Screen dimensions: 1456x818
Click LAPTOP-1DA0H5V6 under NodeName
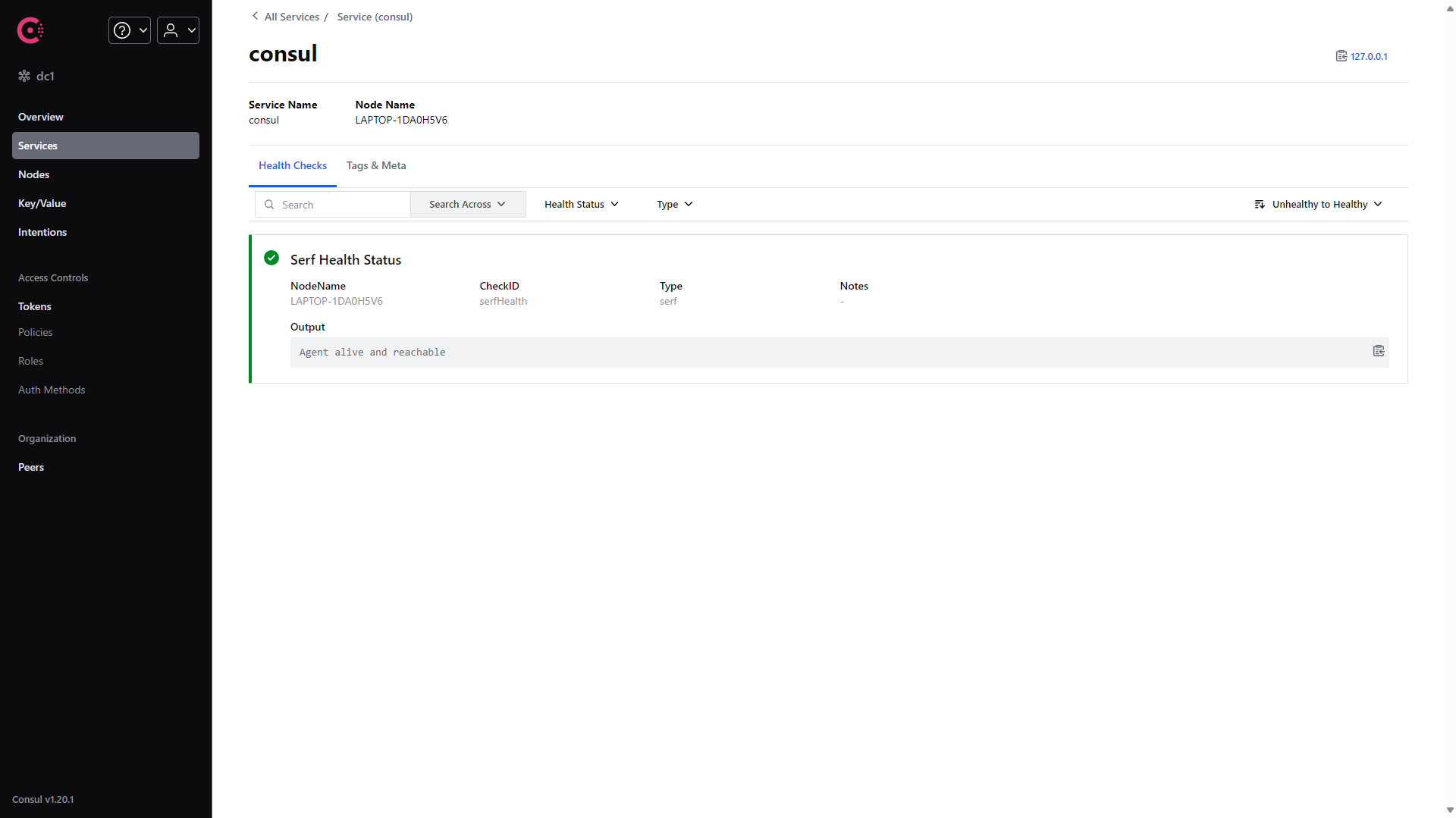(x=337, y=302)
